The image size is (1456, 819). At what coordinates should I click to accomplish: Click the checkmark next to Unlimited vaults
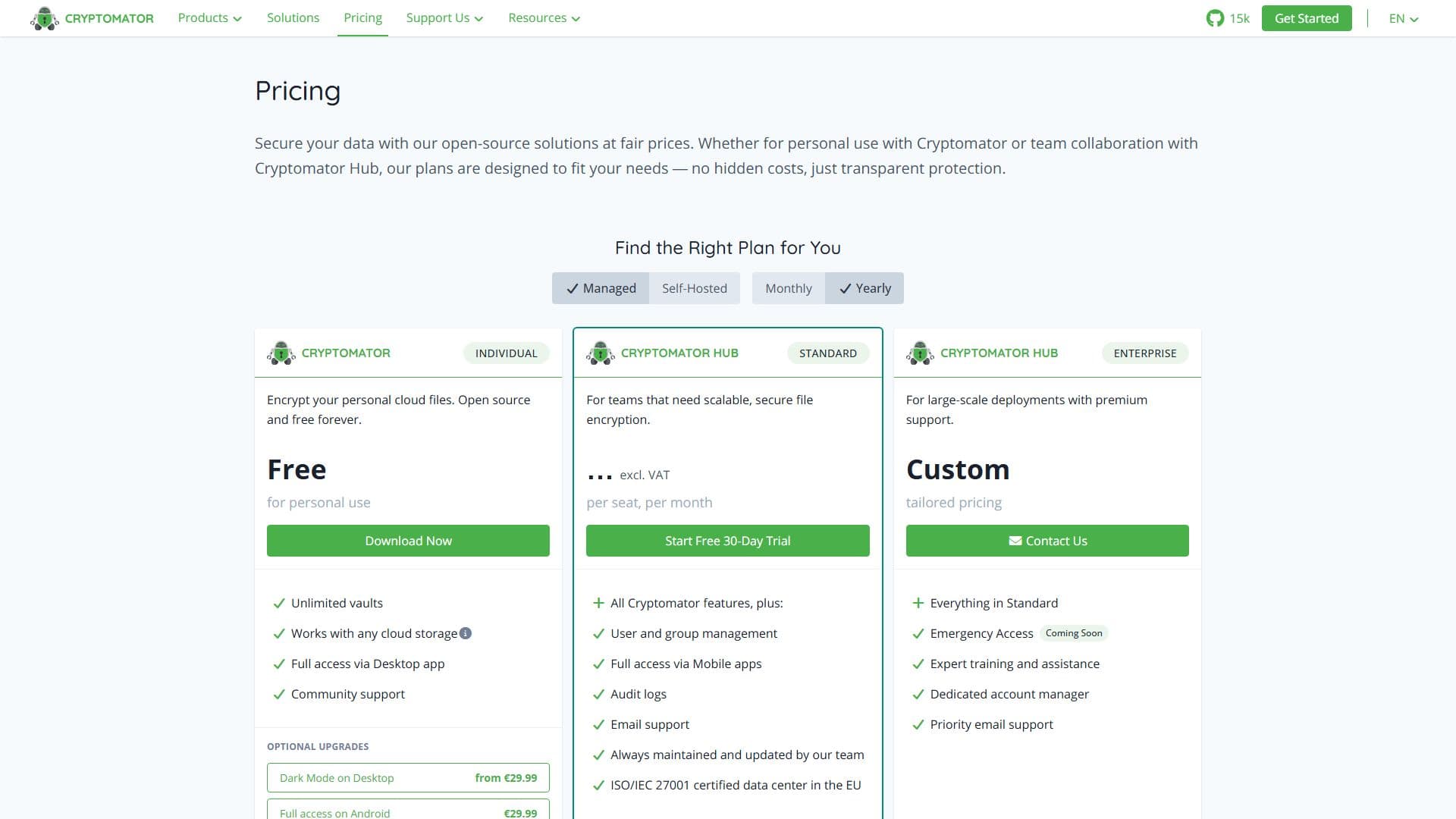(x=278, y=604)
